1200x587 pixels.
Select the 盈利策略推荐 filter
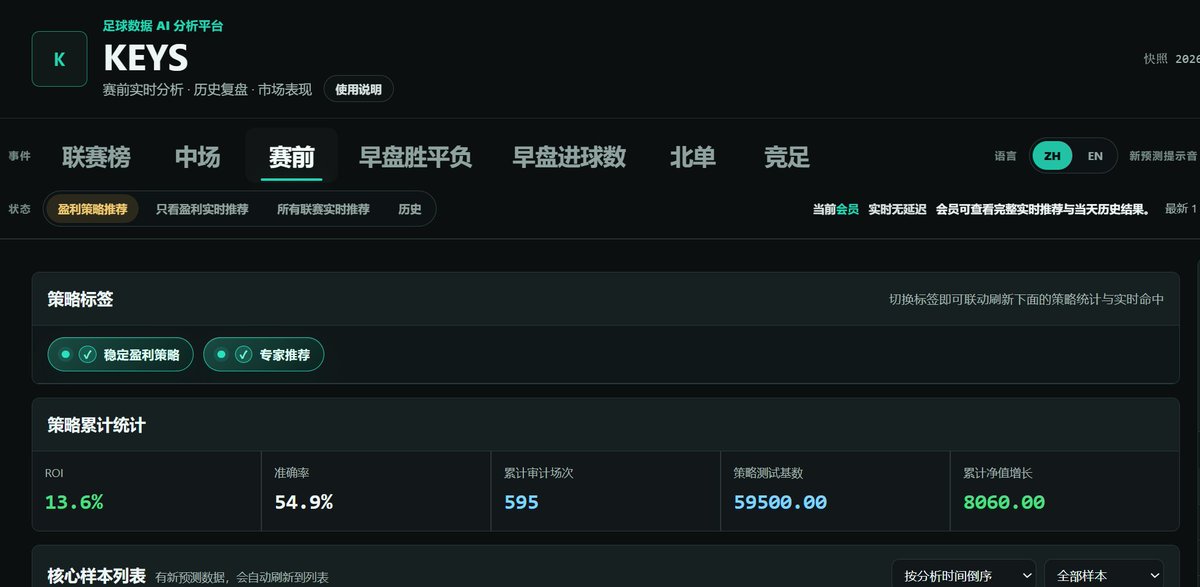point(92,209)
